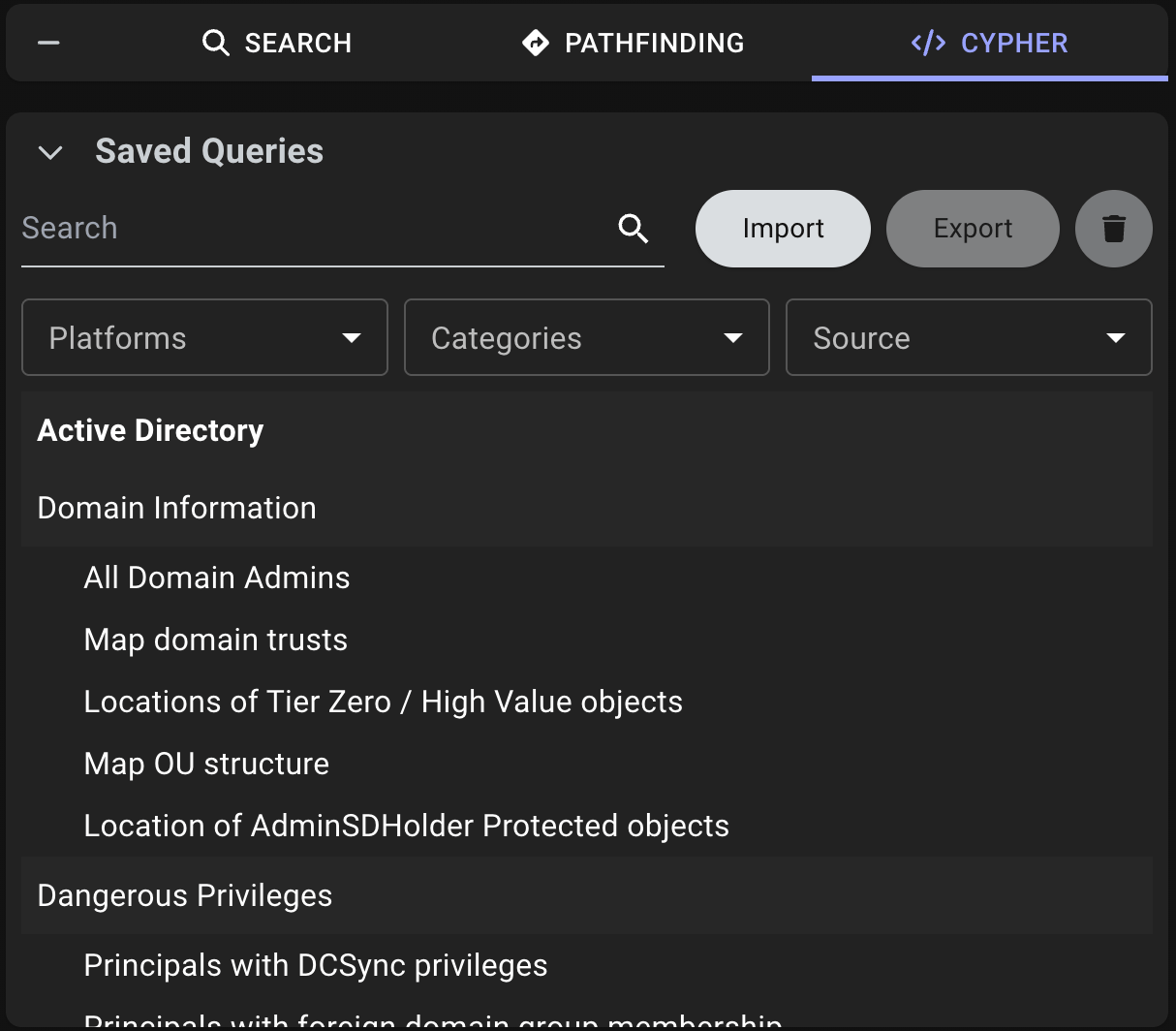Open the Platforms dropdown
Image resolution: width=1176 pixels, height=1031 pixels.
(204, 337)
